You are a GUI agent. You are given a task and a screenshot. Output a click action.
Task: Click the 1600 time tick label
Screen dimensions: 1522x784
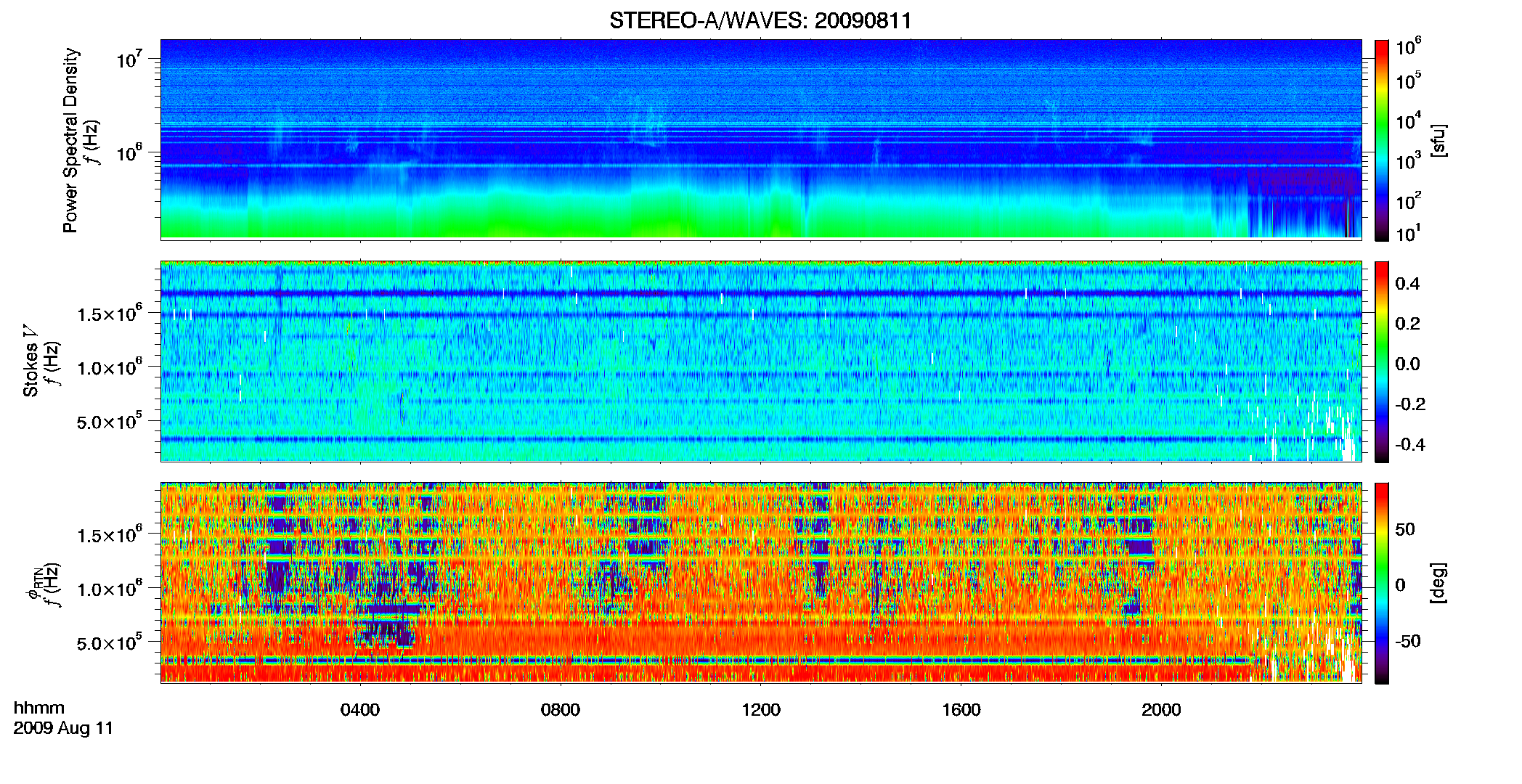(x=961, y=710)
